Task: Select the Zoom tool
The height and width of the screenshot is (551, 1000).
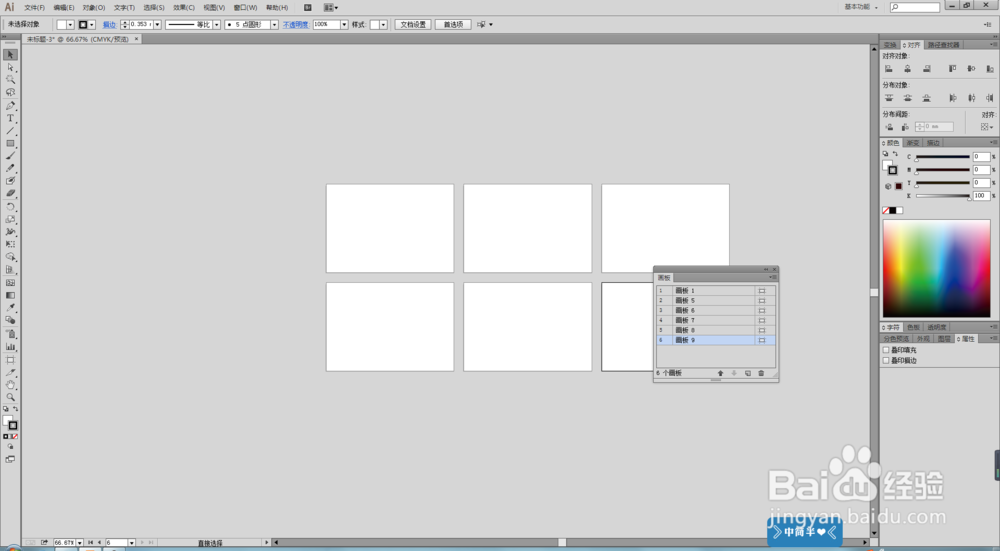Action: (x=10, y=397)
